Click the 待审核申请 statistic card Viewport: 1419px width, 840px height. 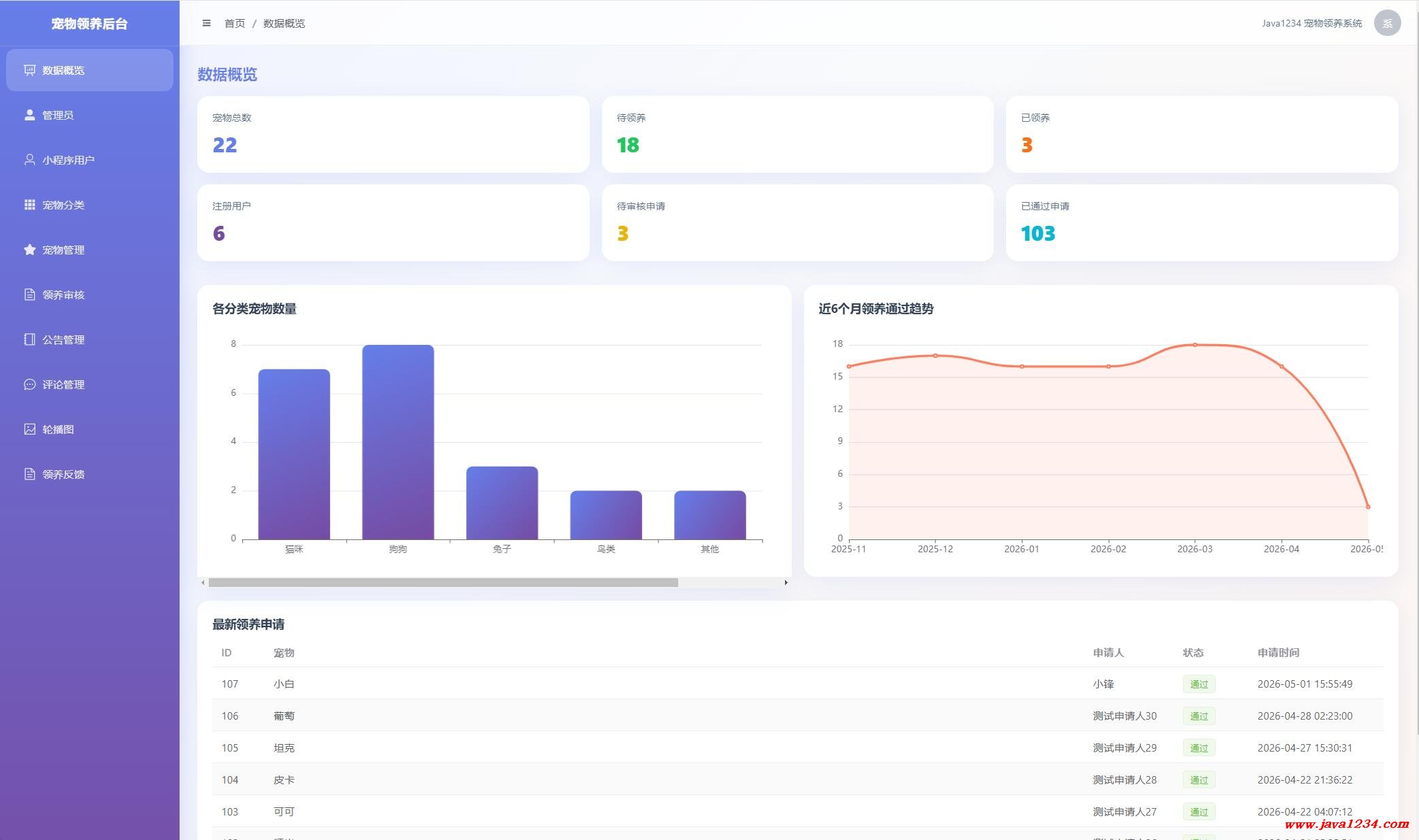click(x=797, y=222)
